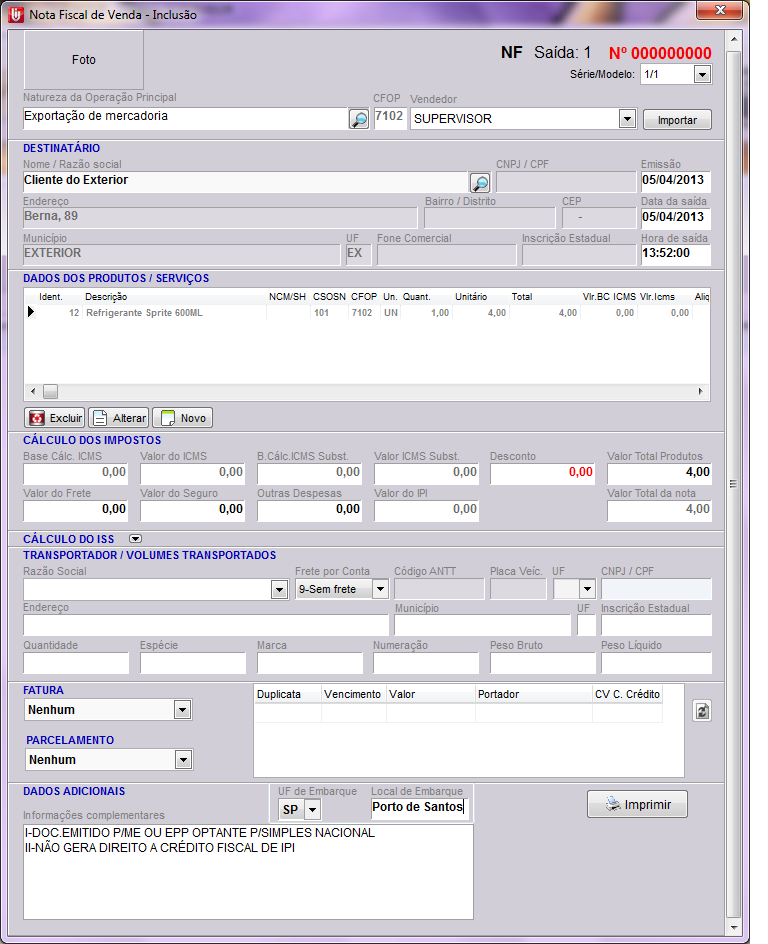
Task: Click the Valor do Frete field
Action: 76,509
